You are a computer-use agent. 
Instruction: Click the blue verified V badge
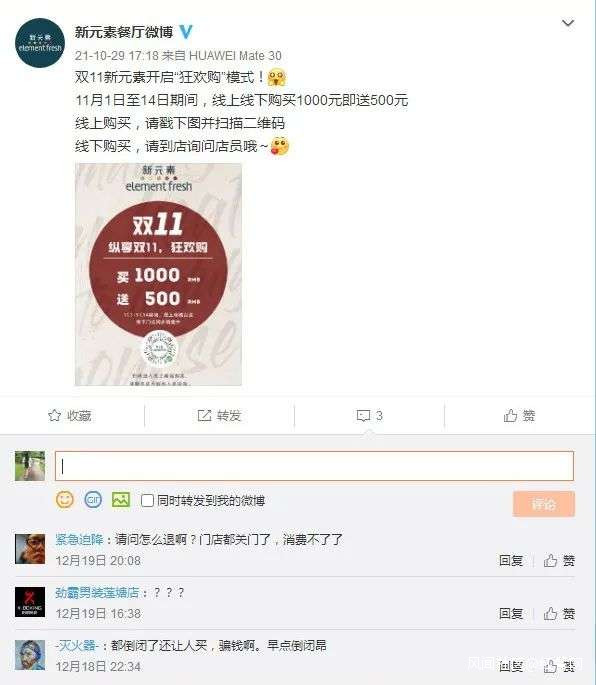tap(186, 32)
